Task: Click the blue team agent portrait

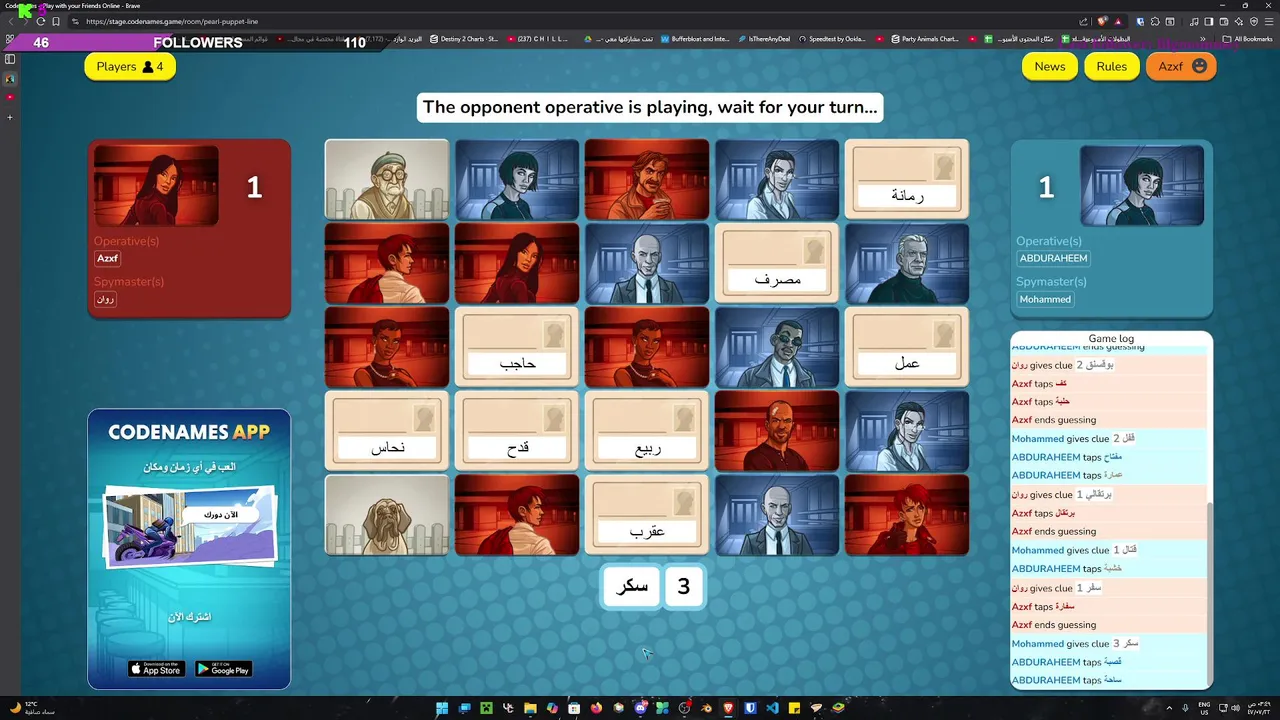Action: tap(1142, 186)
